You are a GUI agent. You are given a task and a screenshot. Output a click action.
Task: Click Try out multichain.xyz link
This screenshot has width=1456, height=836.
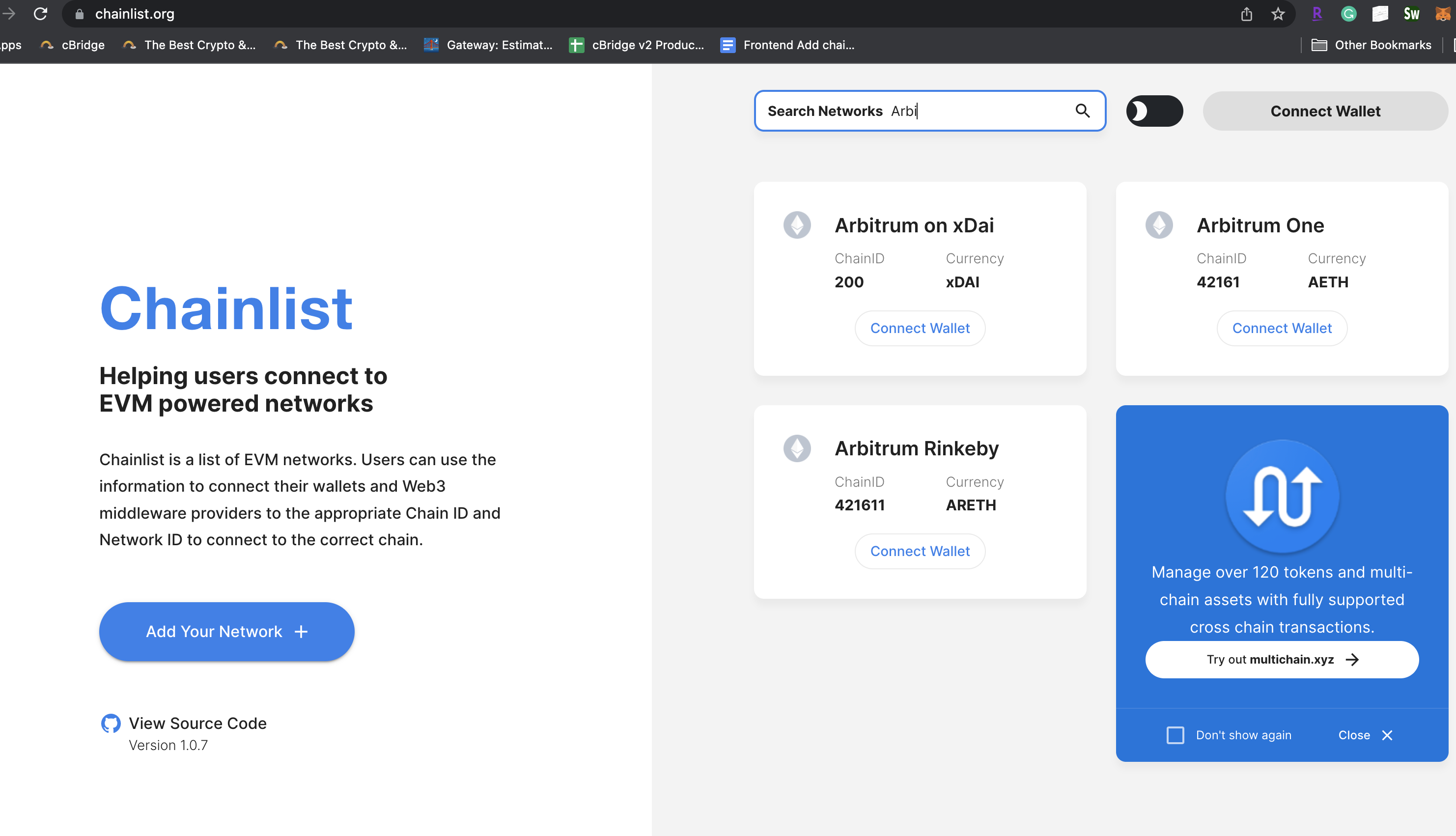coord(1282,659)
